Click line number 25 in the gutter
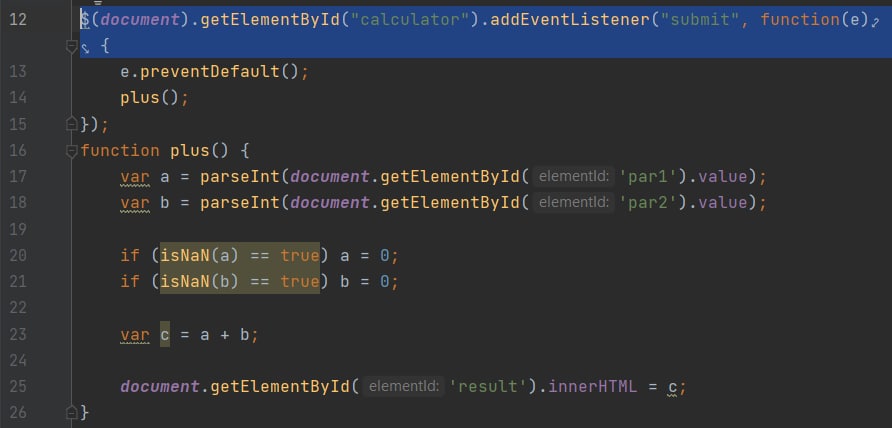892x428 pixels. [x=18, y=386]
